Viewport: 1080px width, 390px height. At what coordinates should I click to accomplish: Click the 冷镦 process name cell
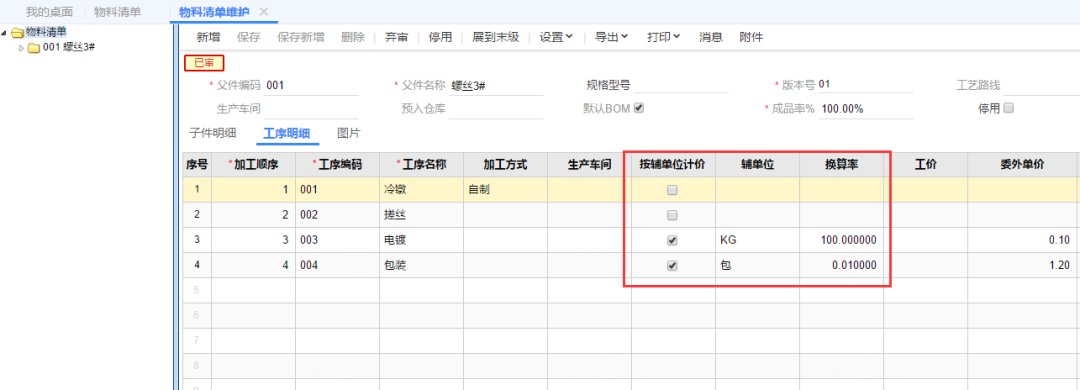[422, 190]
